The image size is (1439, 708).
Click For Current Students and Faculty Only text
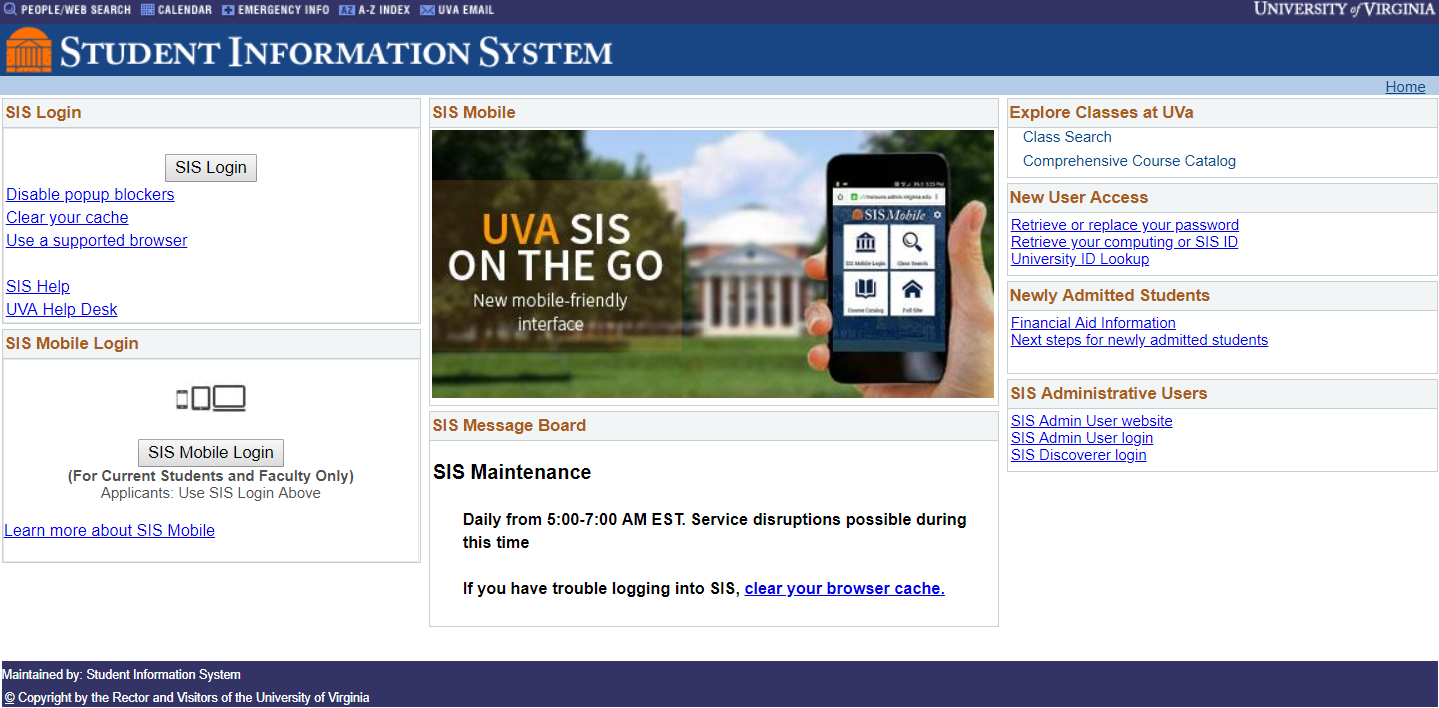[211, 476]
